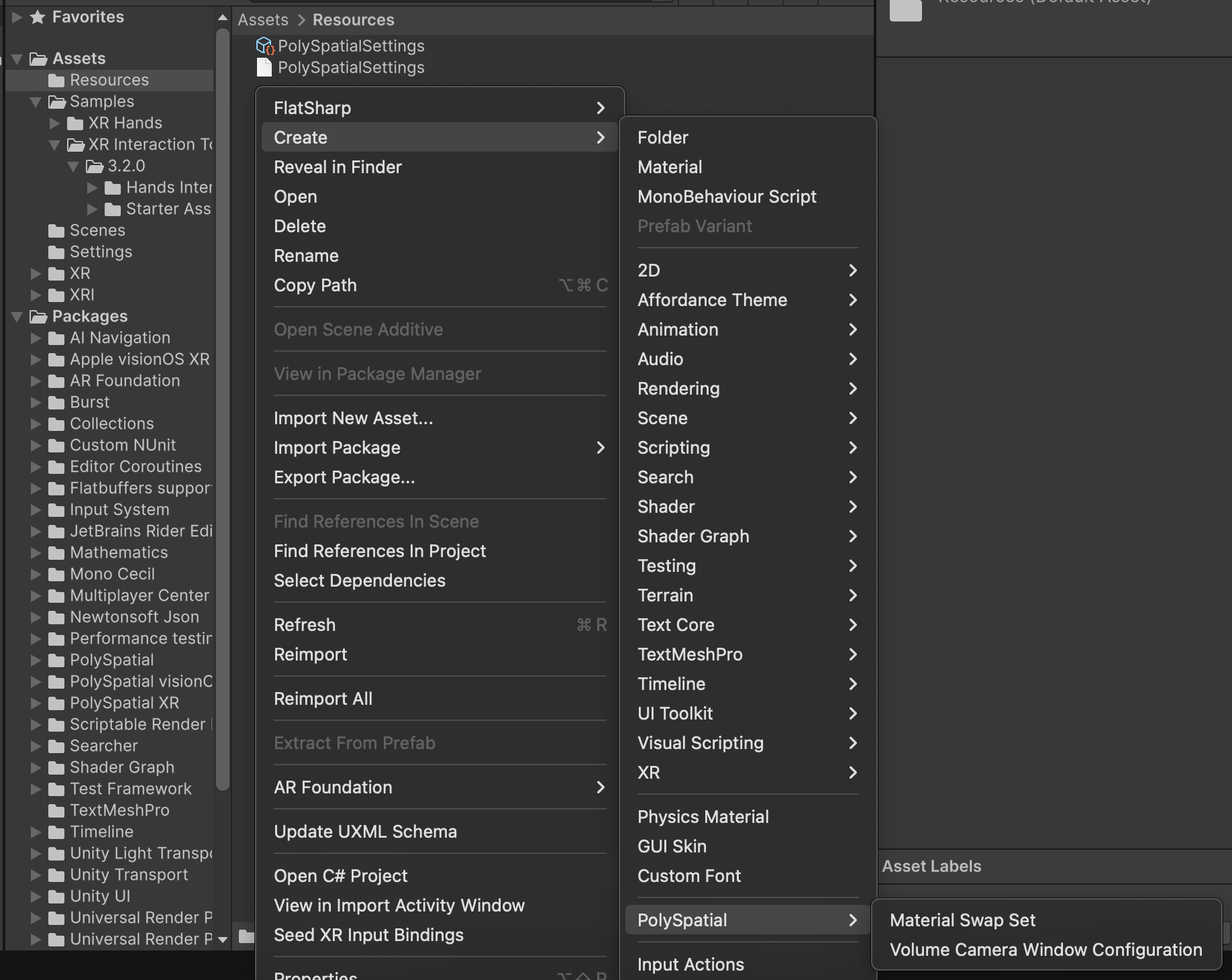Screen dimensions: 1232x980
Task: Expand the AI Navigation package
Action: pyautogui.click(x=36, y=338)
